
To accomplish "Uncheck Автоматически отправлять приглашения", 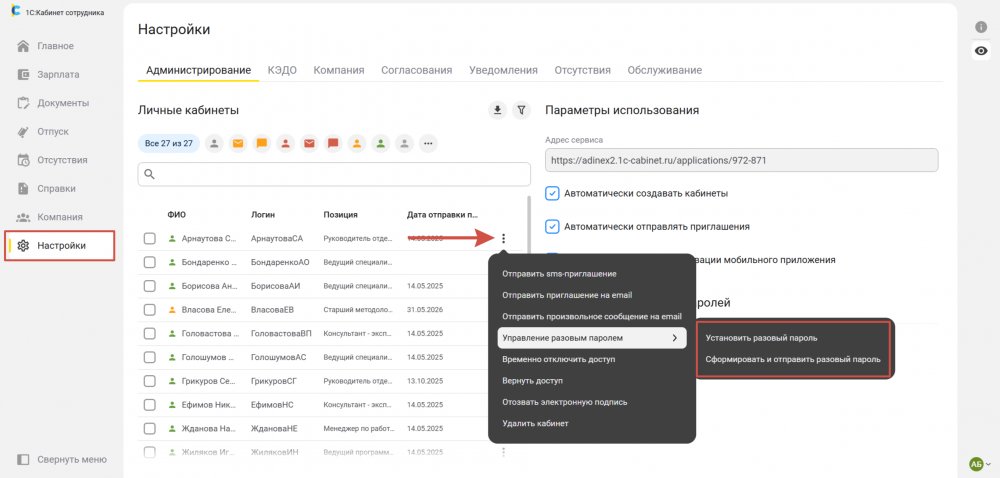I will click(x=552, y=226).
